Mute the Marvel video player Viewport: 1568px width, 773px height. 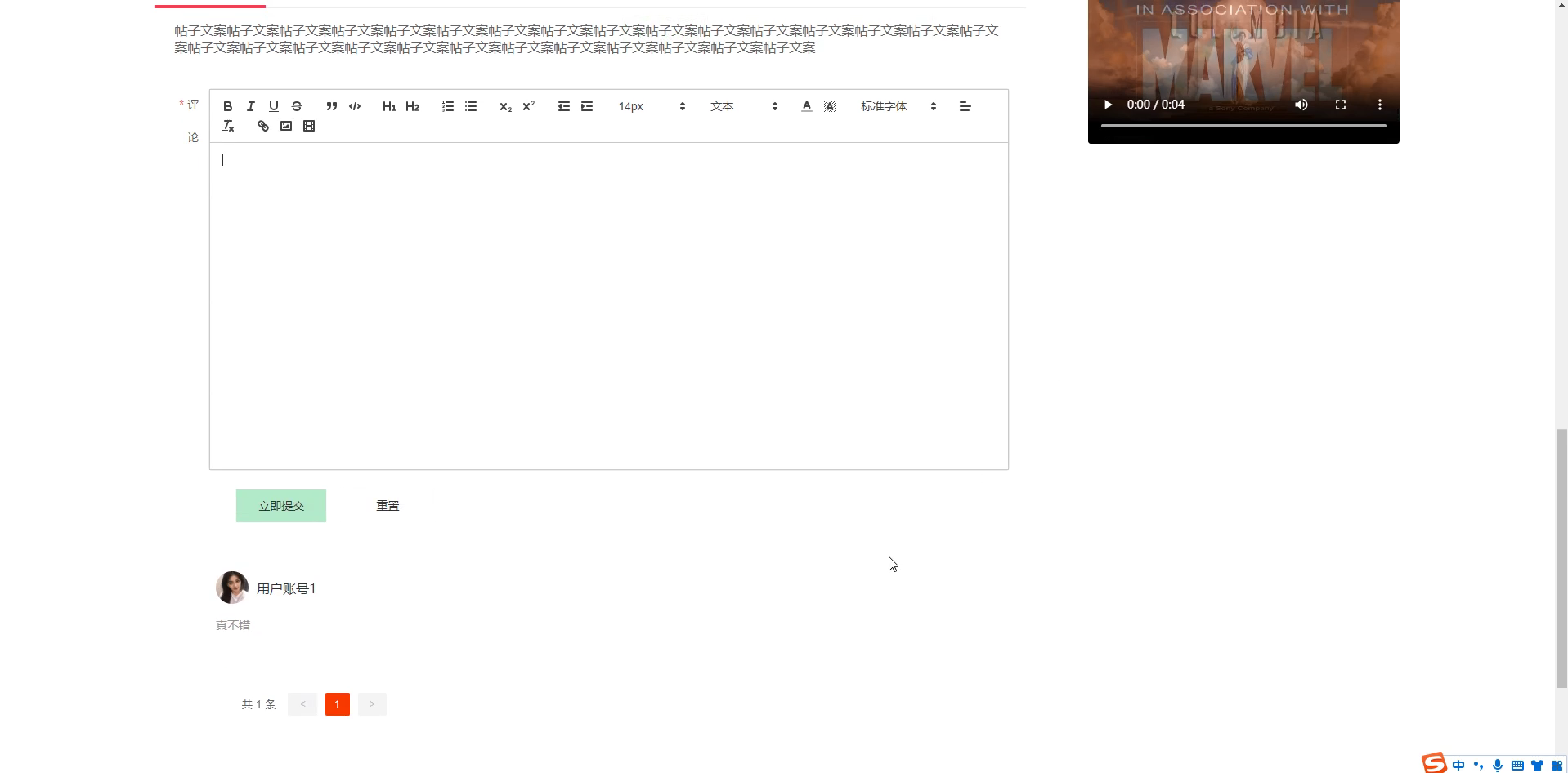1301,105
